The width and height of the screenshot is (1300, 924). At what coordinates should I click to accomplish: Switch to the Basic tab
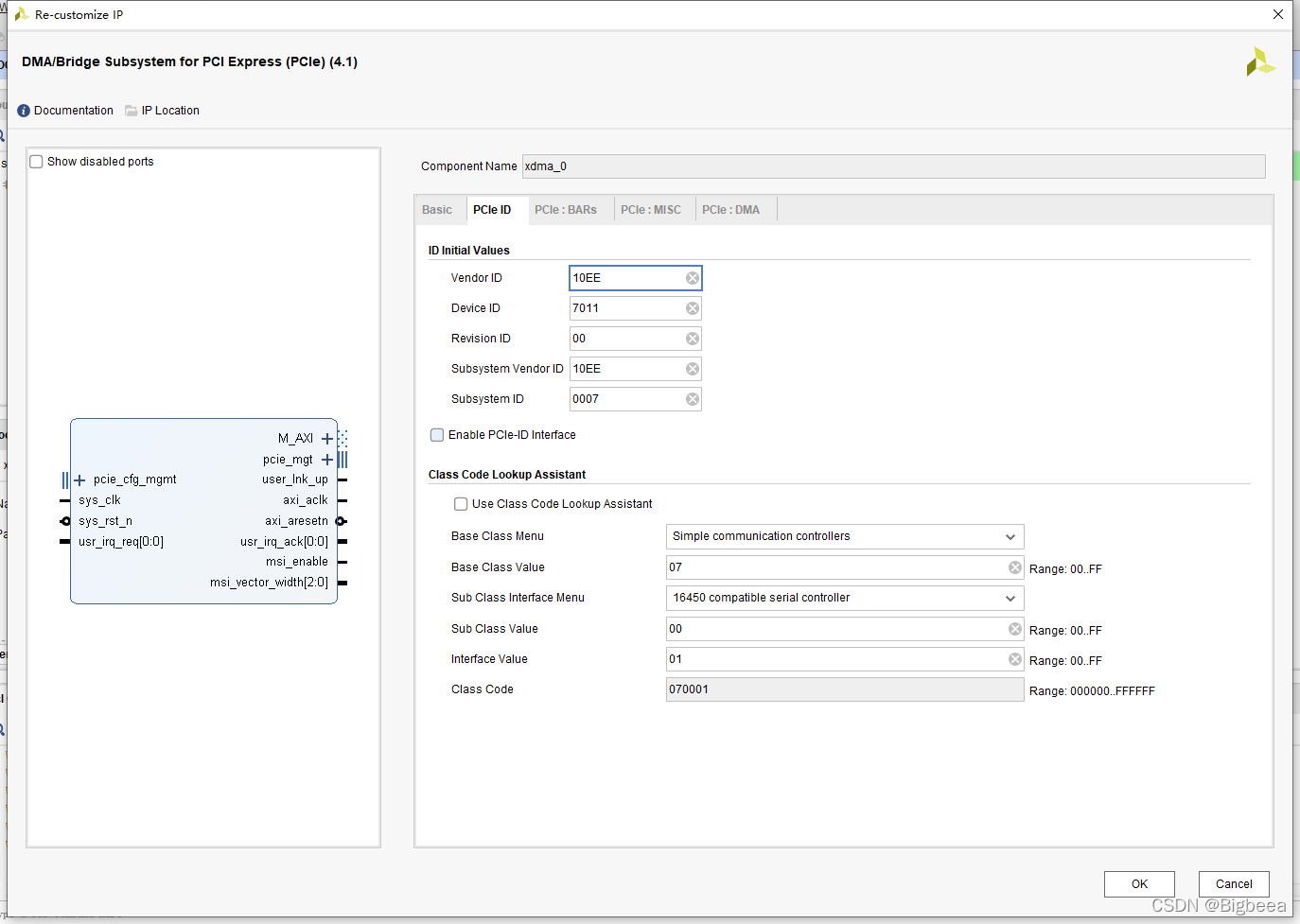[x=437, y=210]
